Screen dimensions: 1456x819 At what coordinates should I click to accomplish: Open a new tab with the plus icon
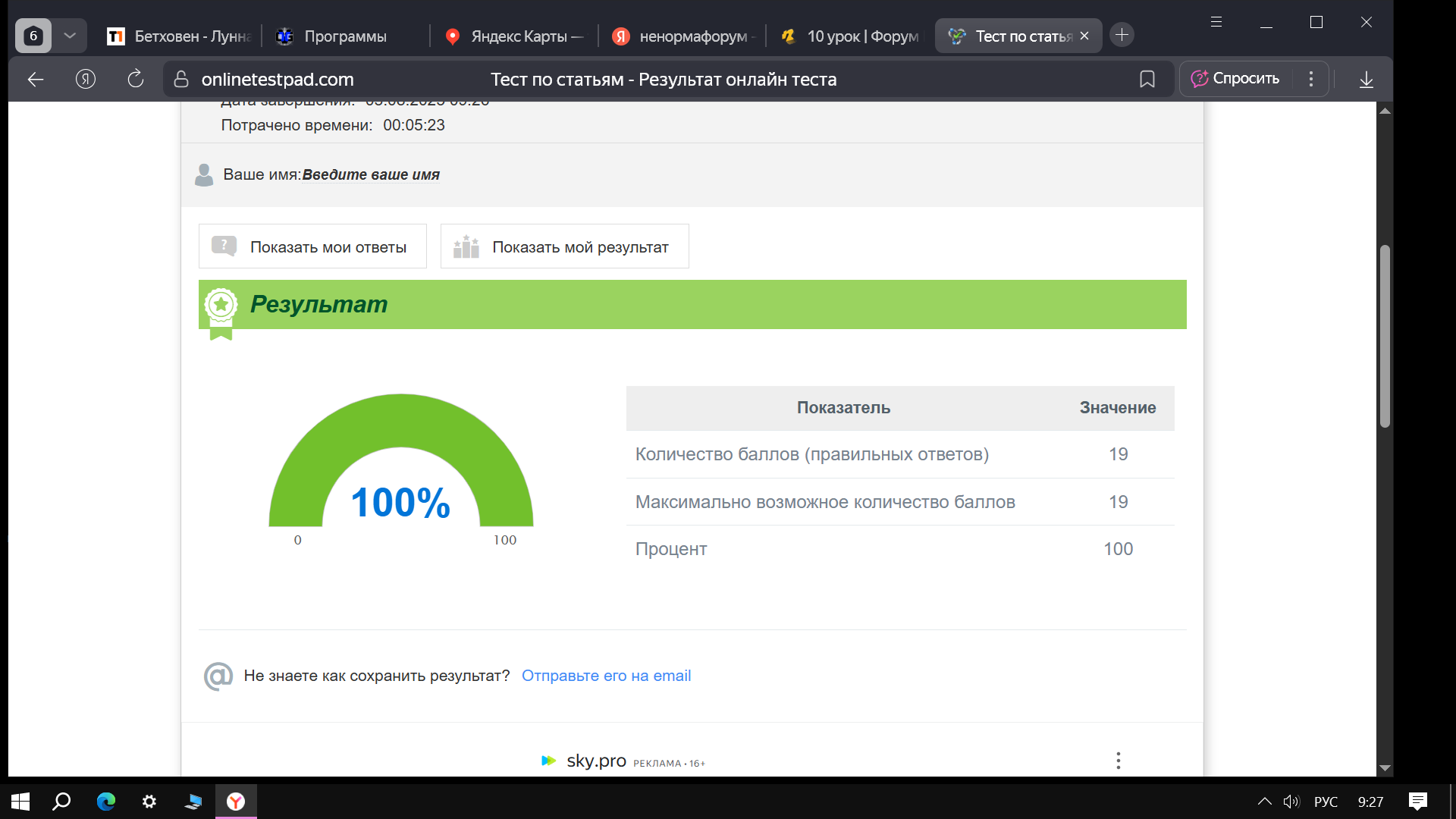point(1122,35)
